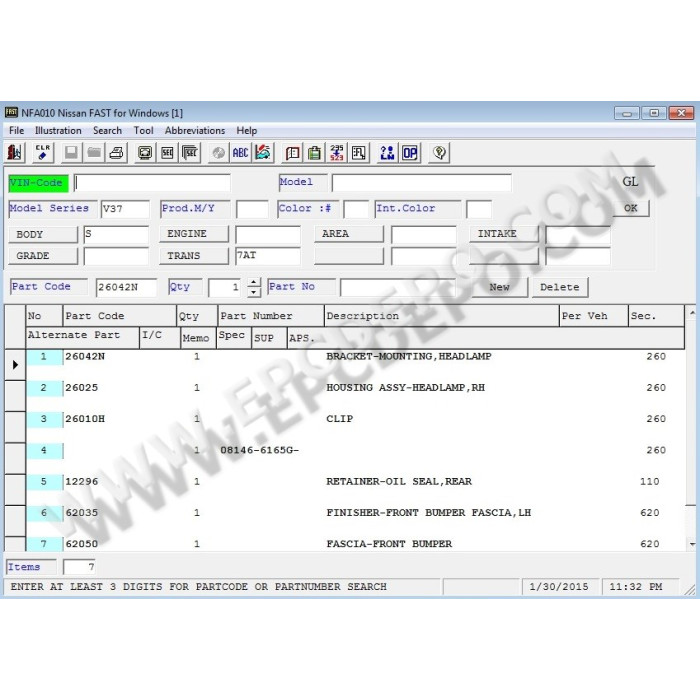Click the Per Veh column header

[x=593, y=316]
